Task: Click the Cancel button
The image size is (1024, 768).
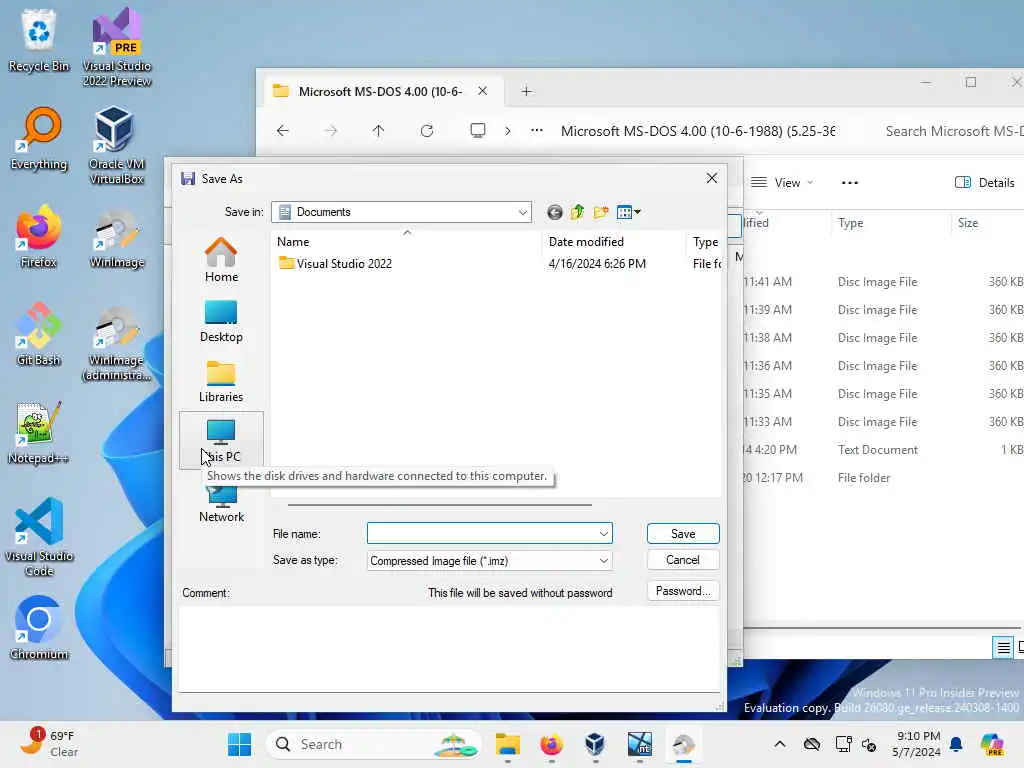Action: click(683, 560)
